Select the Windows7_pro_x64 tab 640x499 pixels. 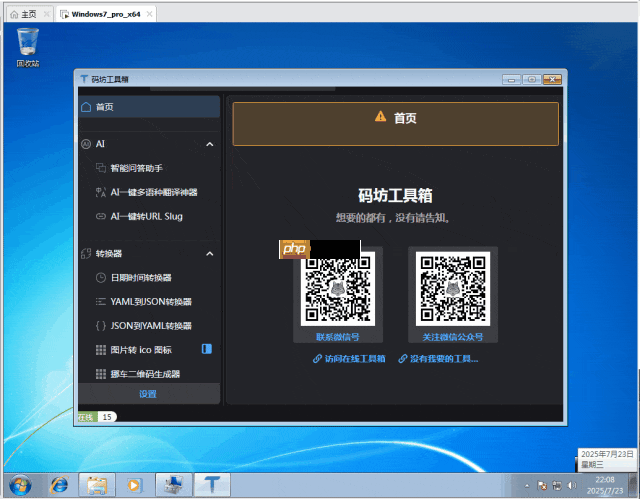[105, 14]
